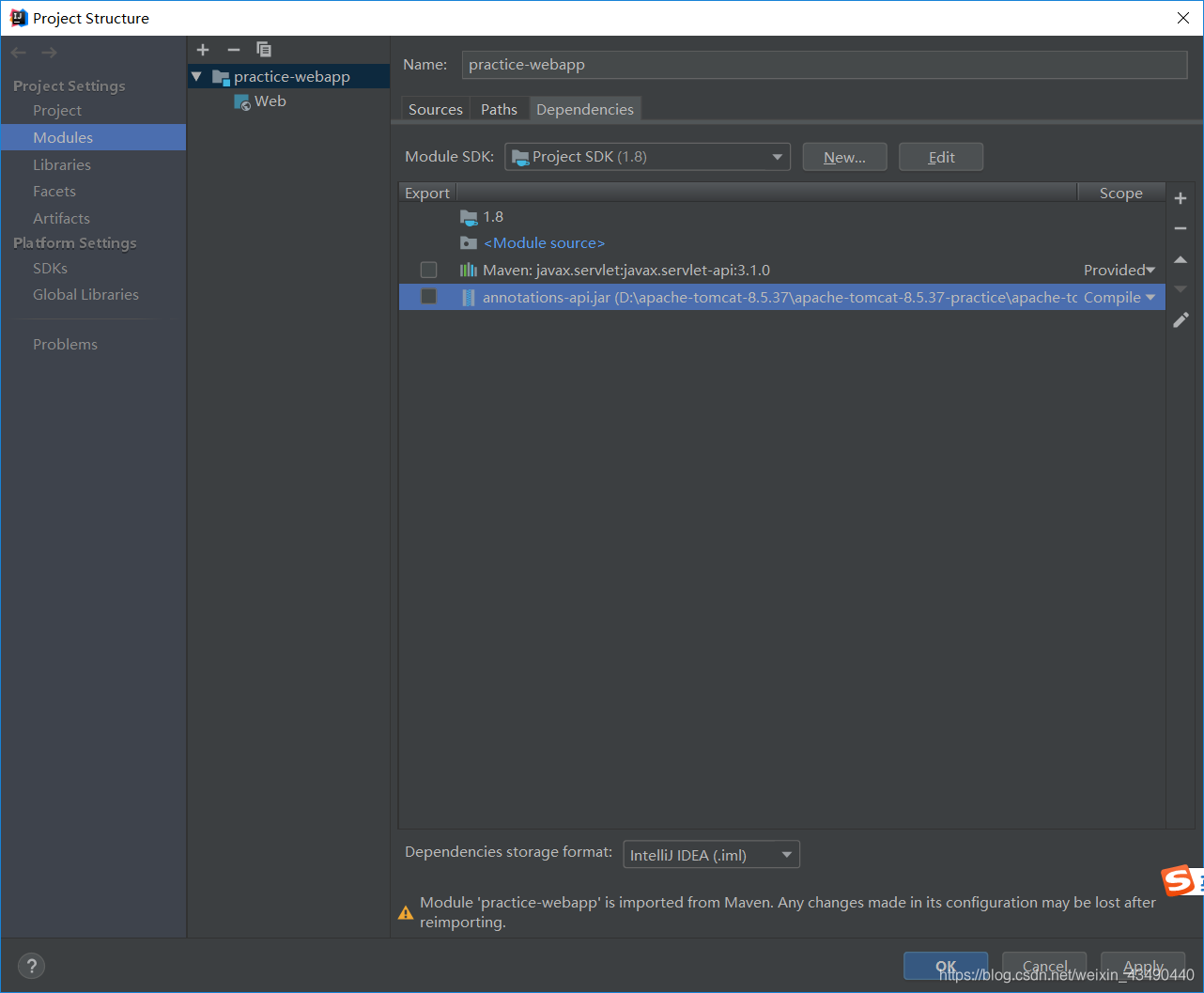Image resolution: width=1204 pixels, height=993 pixels.
Task: Click the copy module icon
Action: tap(264, 50)
